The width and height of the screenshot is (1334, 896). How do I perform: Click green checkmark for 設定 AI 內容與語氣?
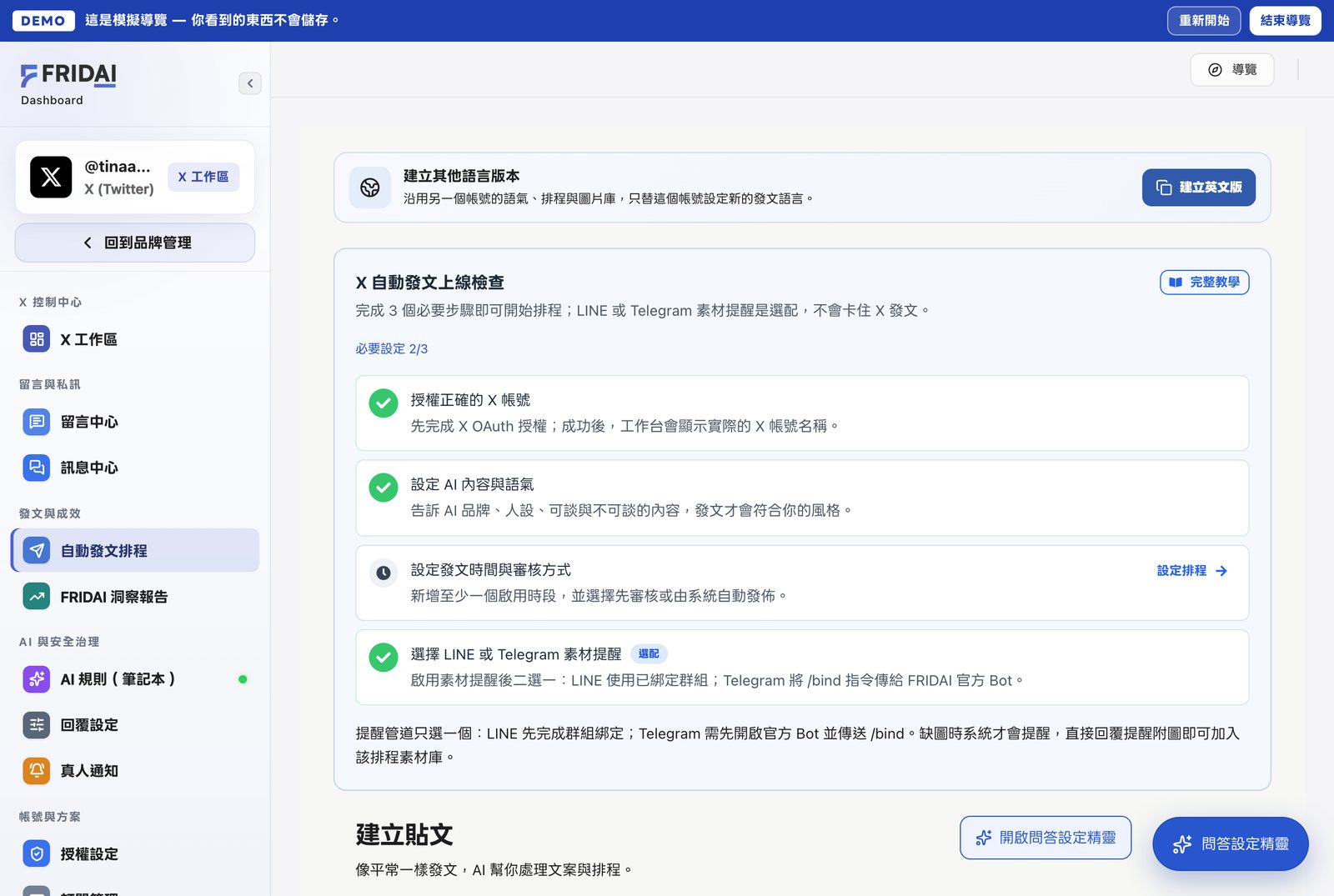click(384, 488)
